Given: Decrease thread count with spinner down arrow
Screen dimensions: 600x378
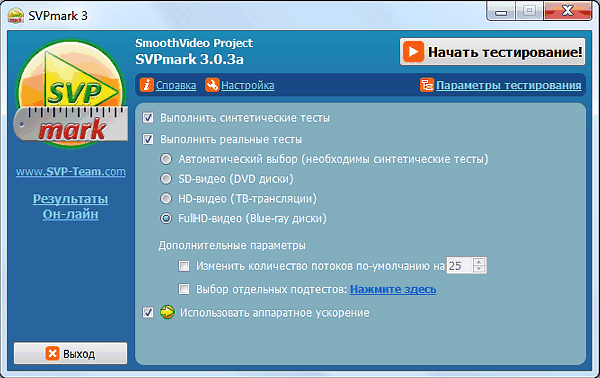Looking at the screenshot, I should (x=479, y=269).
